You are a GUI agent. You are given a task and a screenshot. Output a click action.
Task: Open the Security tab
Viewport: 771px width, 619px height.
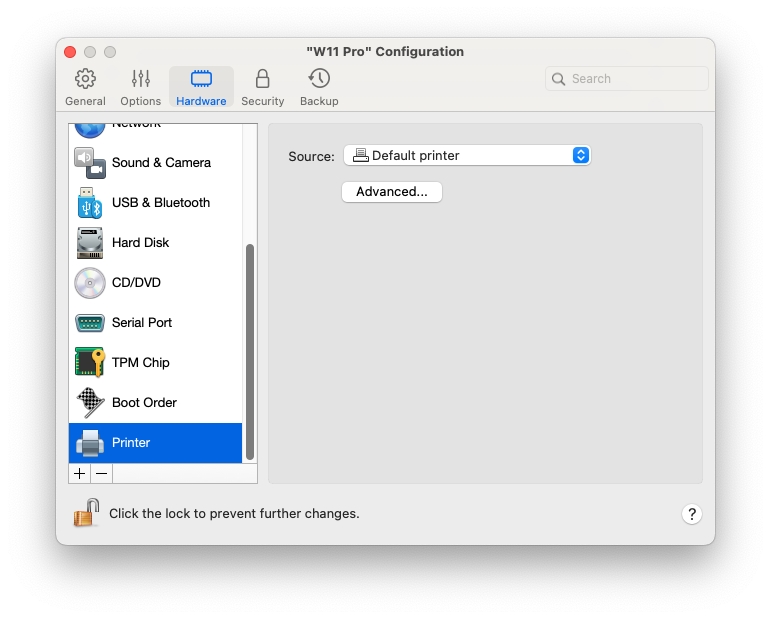pos(262,87)
